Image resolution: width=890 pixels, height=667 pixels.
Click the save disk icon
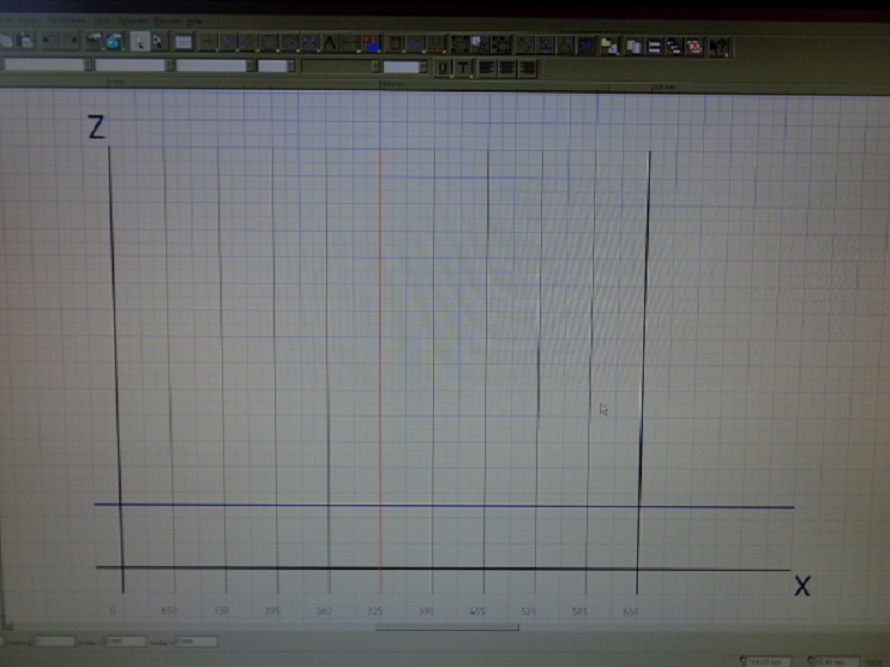[x=24, y=41]
